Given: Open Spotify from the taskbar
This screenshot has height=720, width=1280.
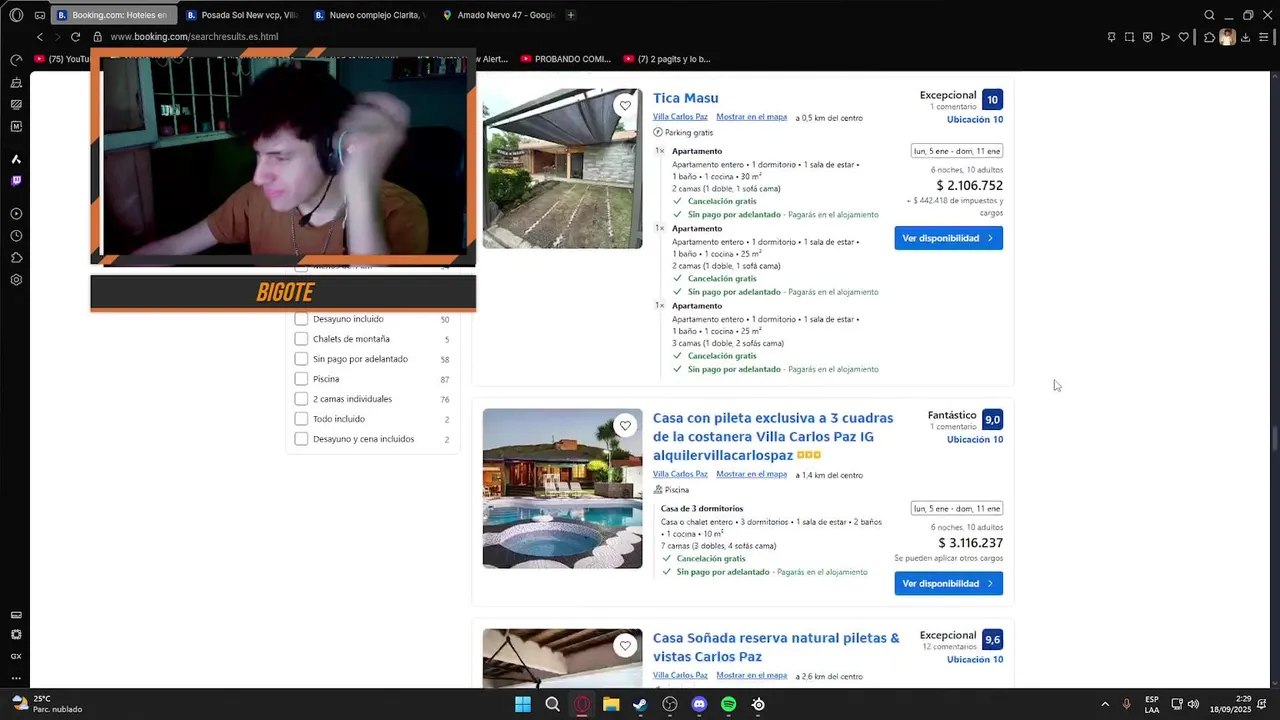Looking at the screenshot, I should point(728,704).
